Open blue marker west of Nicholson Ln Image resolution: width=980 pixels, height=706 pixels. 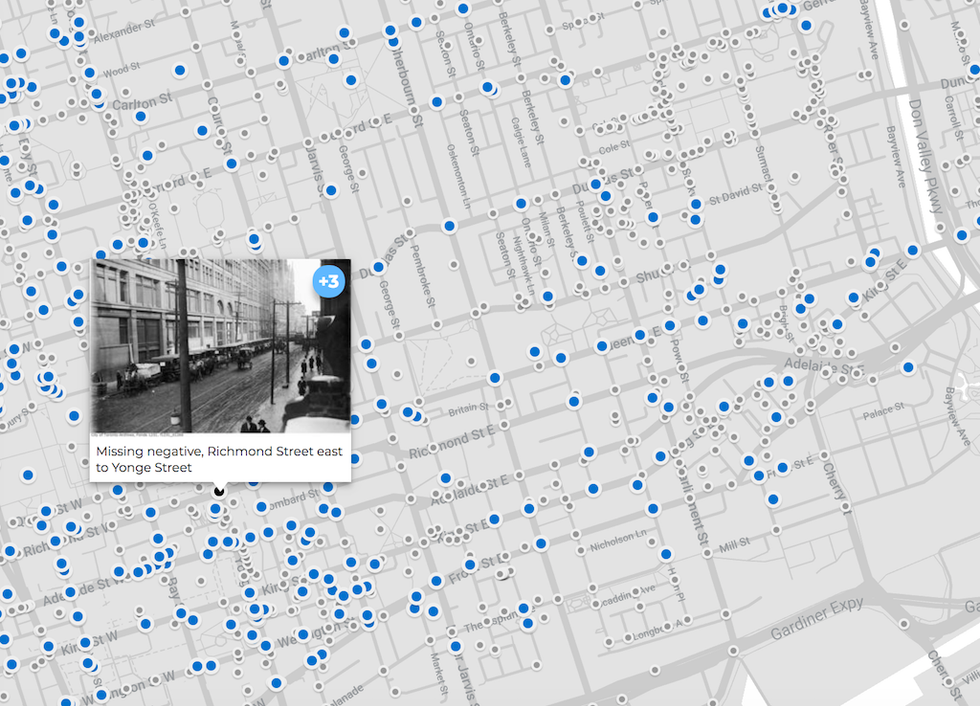click(541, 544)
